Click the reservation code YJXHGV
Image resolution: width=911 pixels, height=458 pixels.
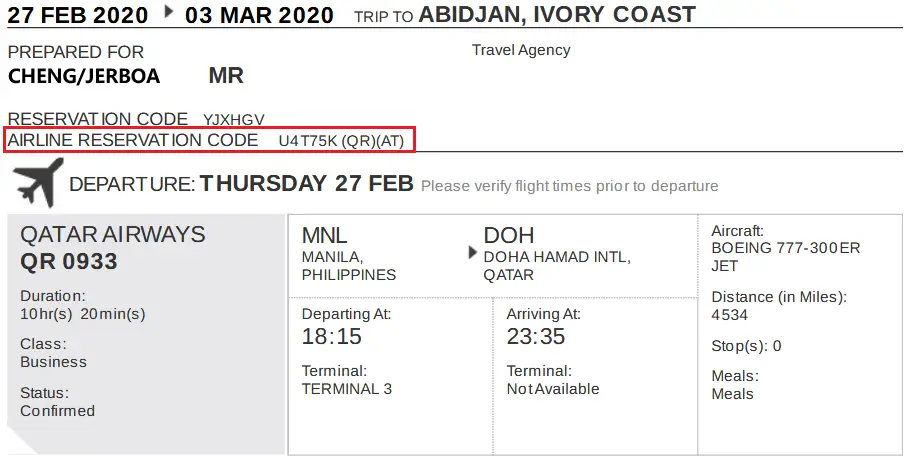click(234, 120)
